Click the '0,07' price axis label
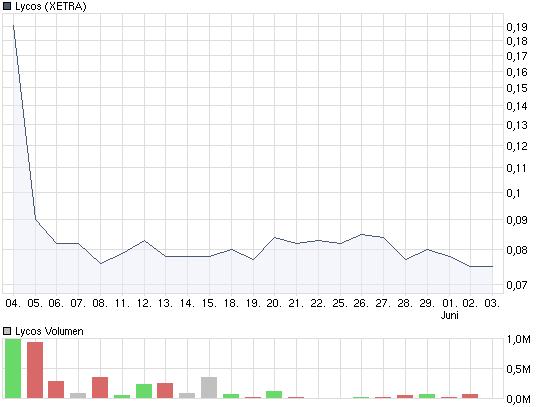545x407 pixels. tap(517, 285)
